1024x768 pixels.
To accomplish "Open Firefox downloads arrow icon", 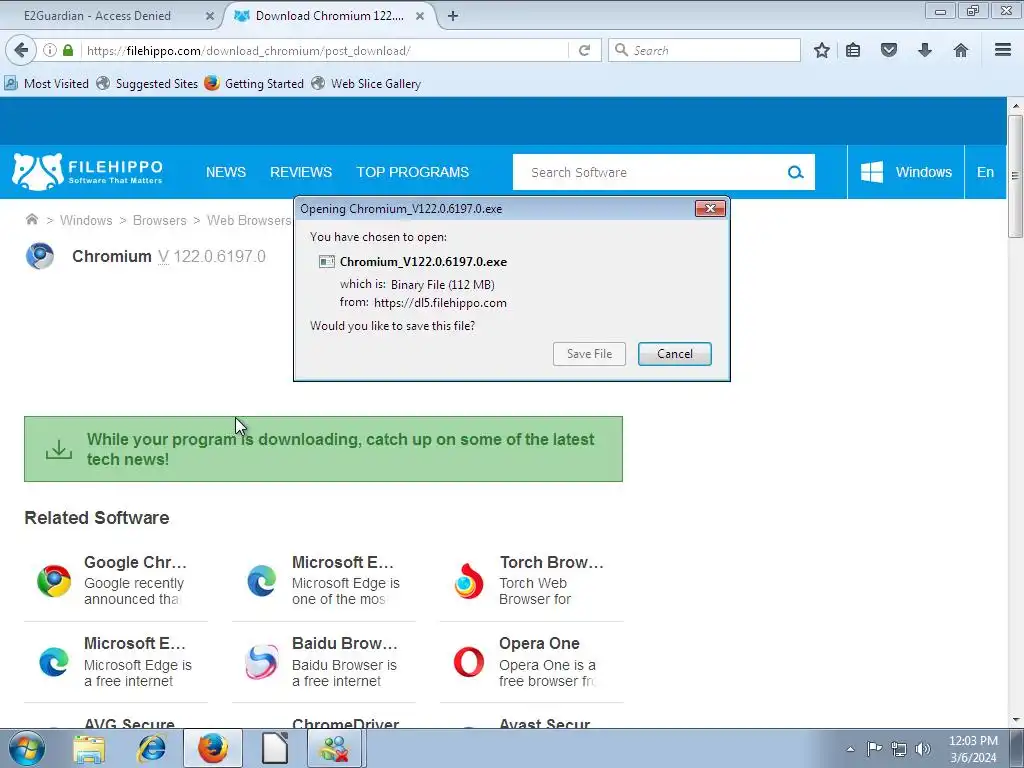I will [x=925, y=50].
